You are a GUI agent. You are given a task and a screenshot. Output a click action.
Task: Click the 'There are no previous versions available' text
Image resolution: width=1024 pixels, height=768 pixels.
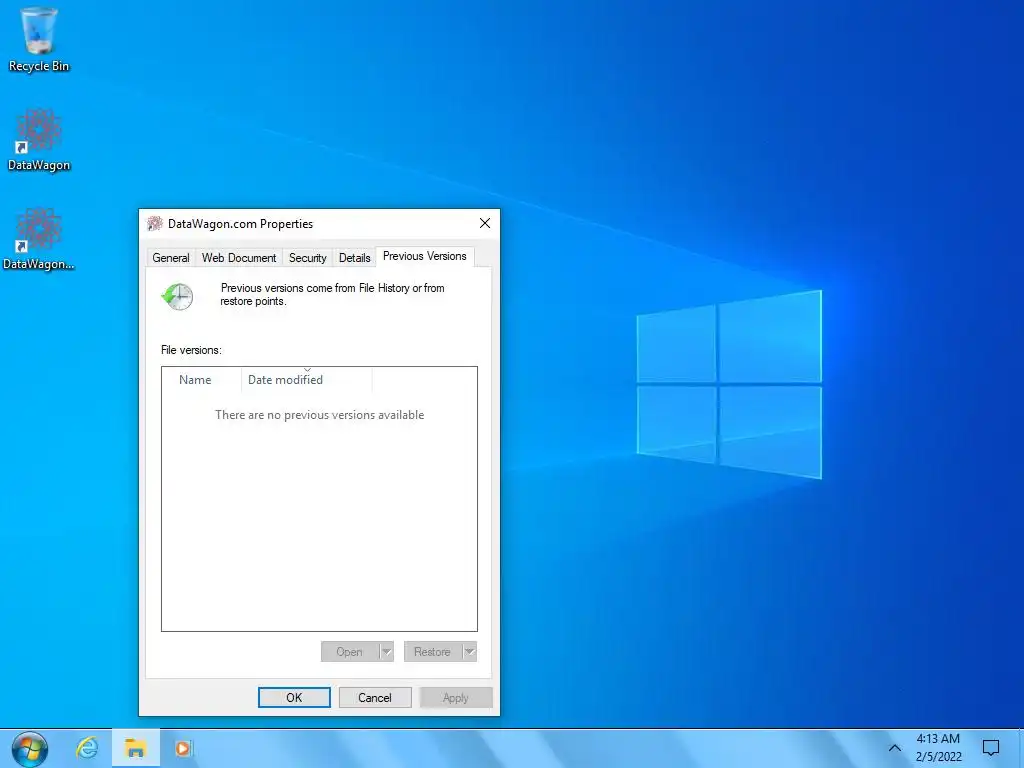pyautogui.click(x=319, y=415)
